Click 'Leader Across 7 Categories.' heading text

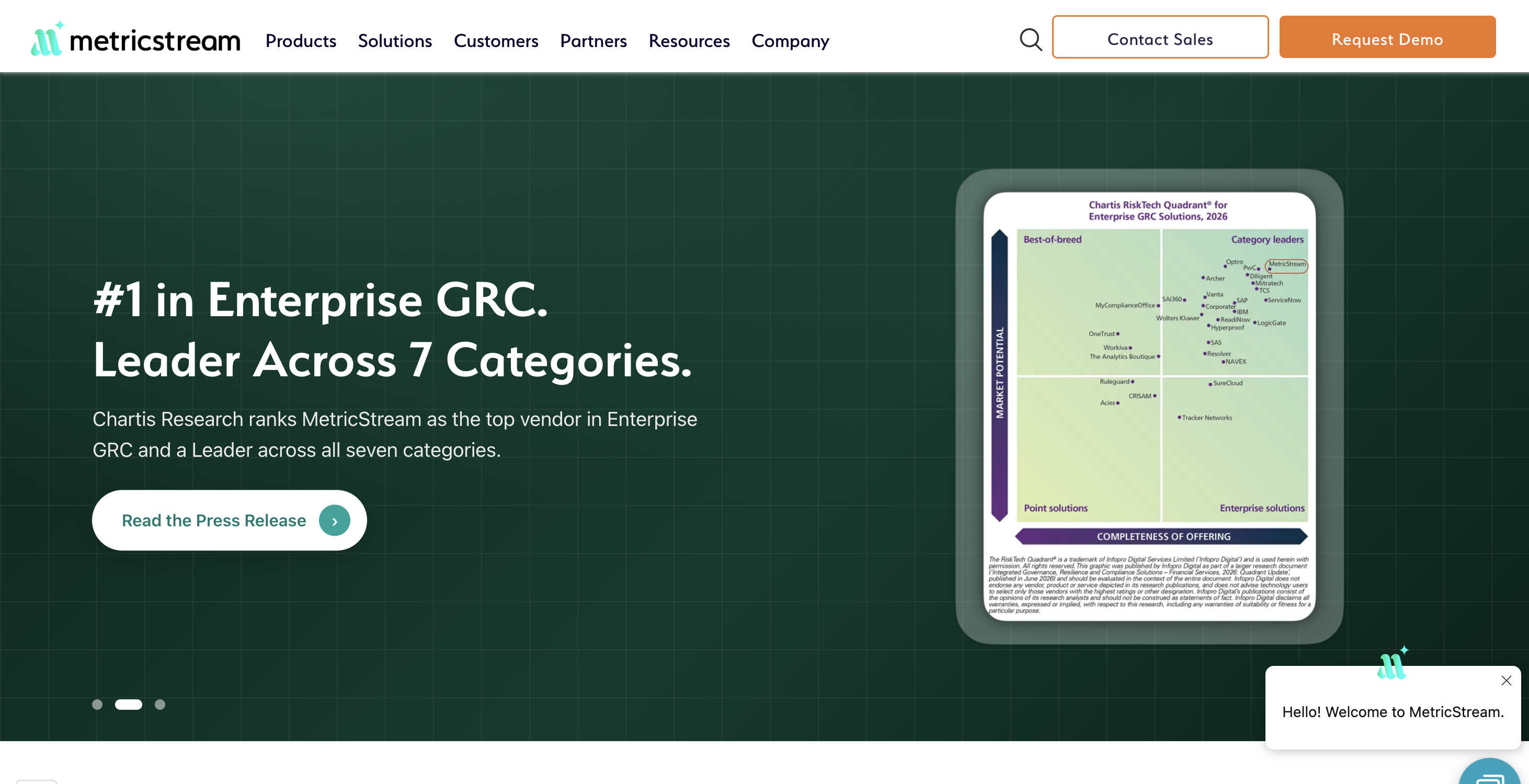(392, 360)
